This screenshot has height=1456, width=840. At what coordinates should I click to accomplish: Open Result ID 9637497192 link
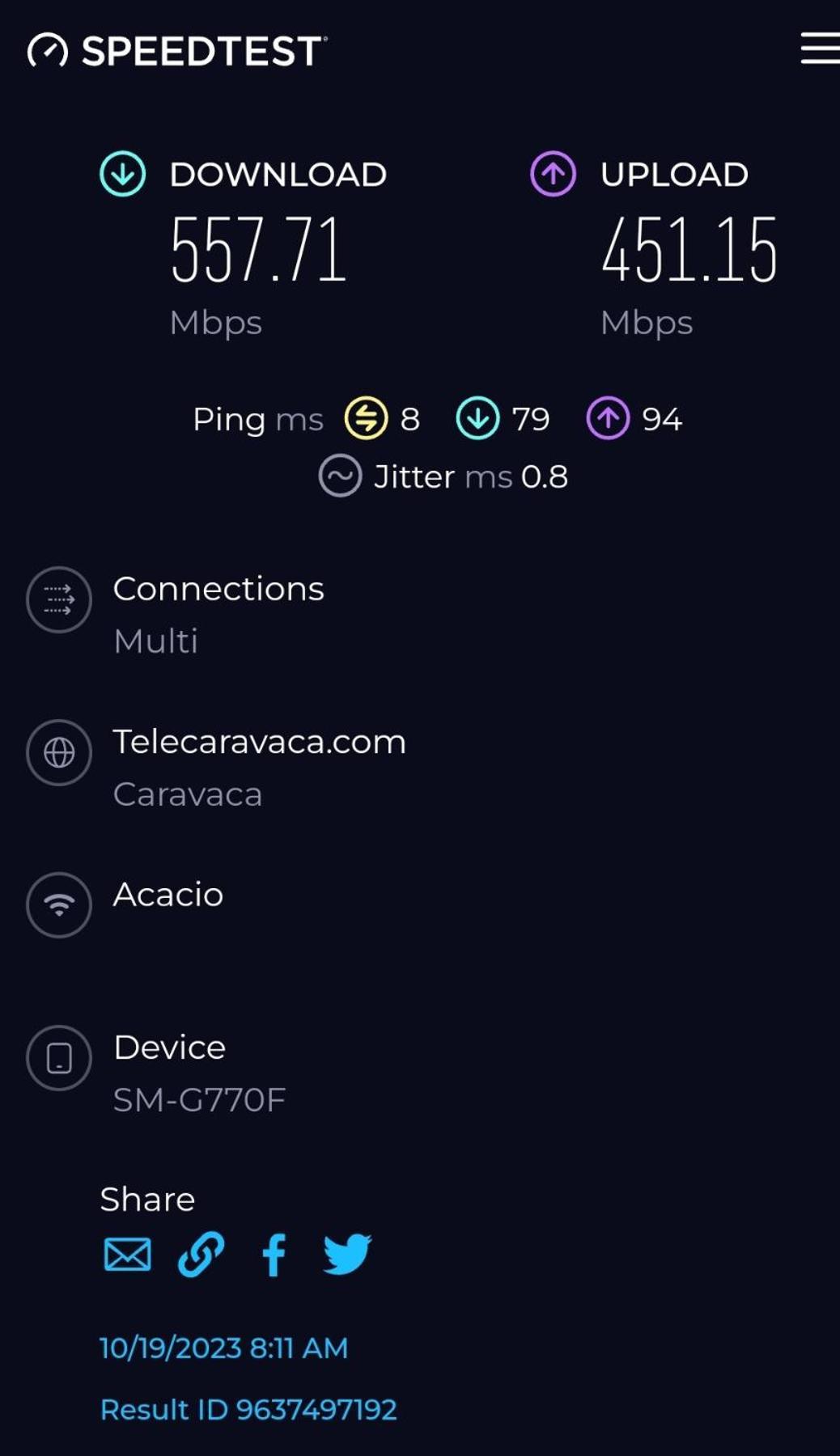pyautogui.click(x=248, y=1409)
